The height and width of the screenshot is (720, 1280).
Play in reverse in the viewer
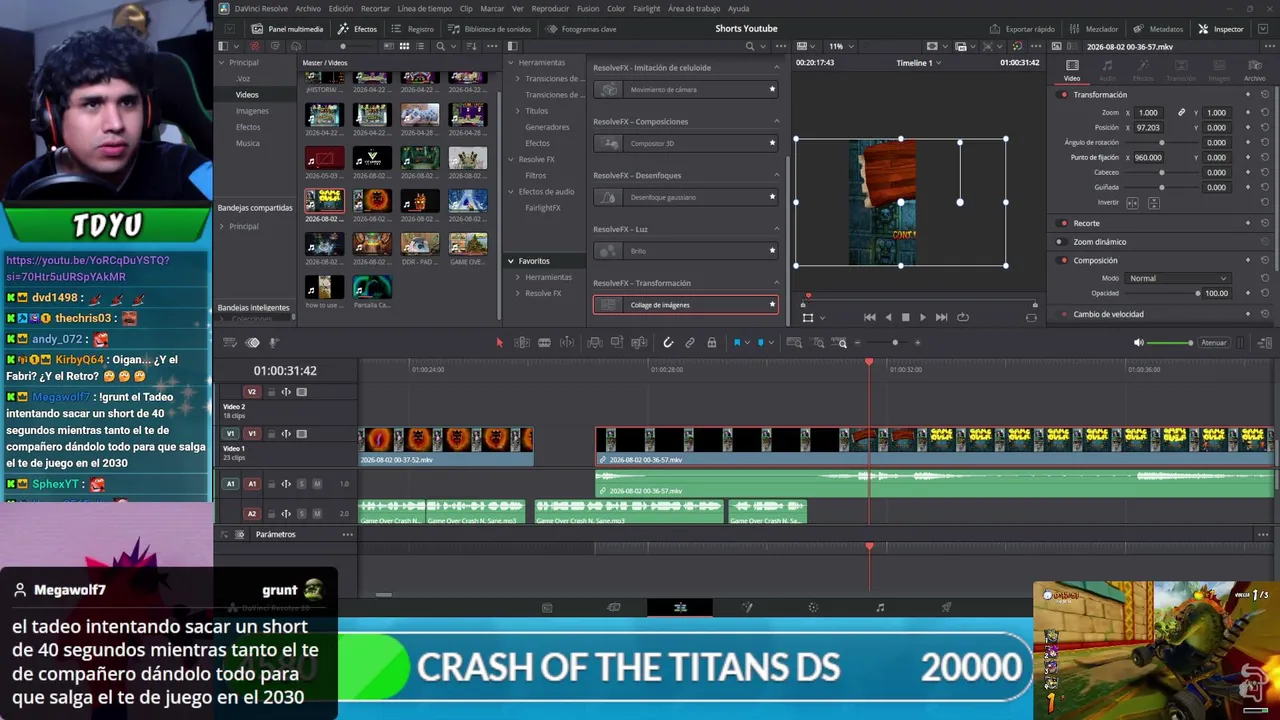point(888,317)
